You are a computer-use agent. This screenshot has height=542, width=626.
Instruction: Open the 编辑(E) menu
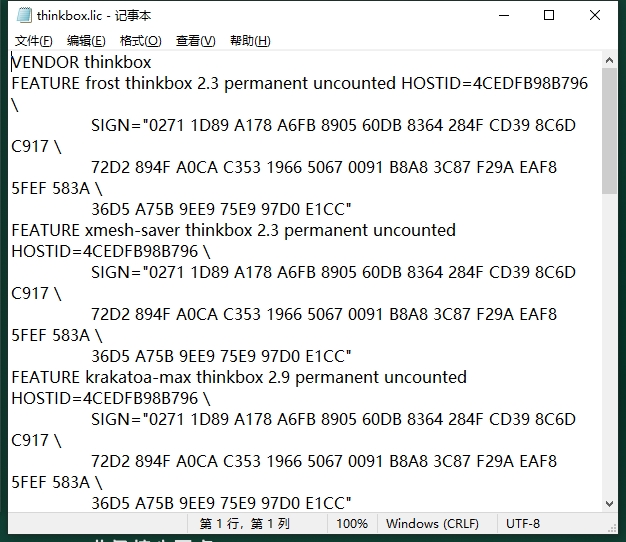(86, 41)
